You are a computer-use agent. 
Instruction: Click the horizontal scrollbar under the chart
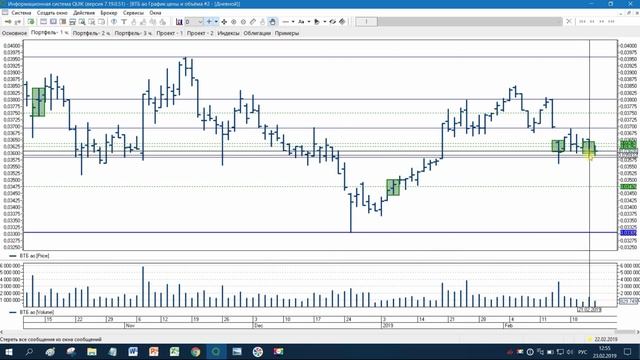320,332
